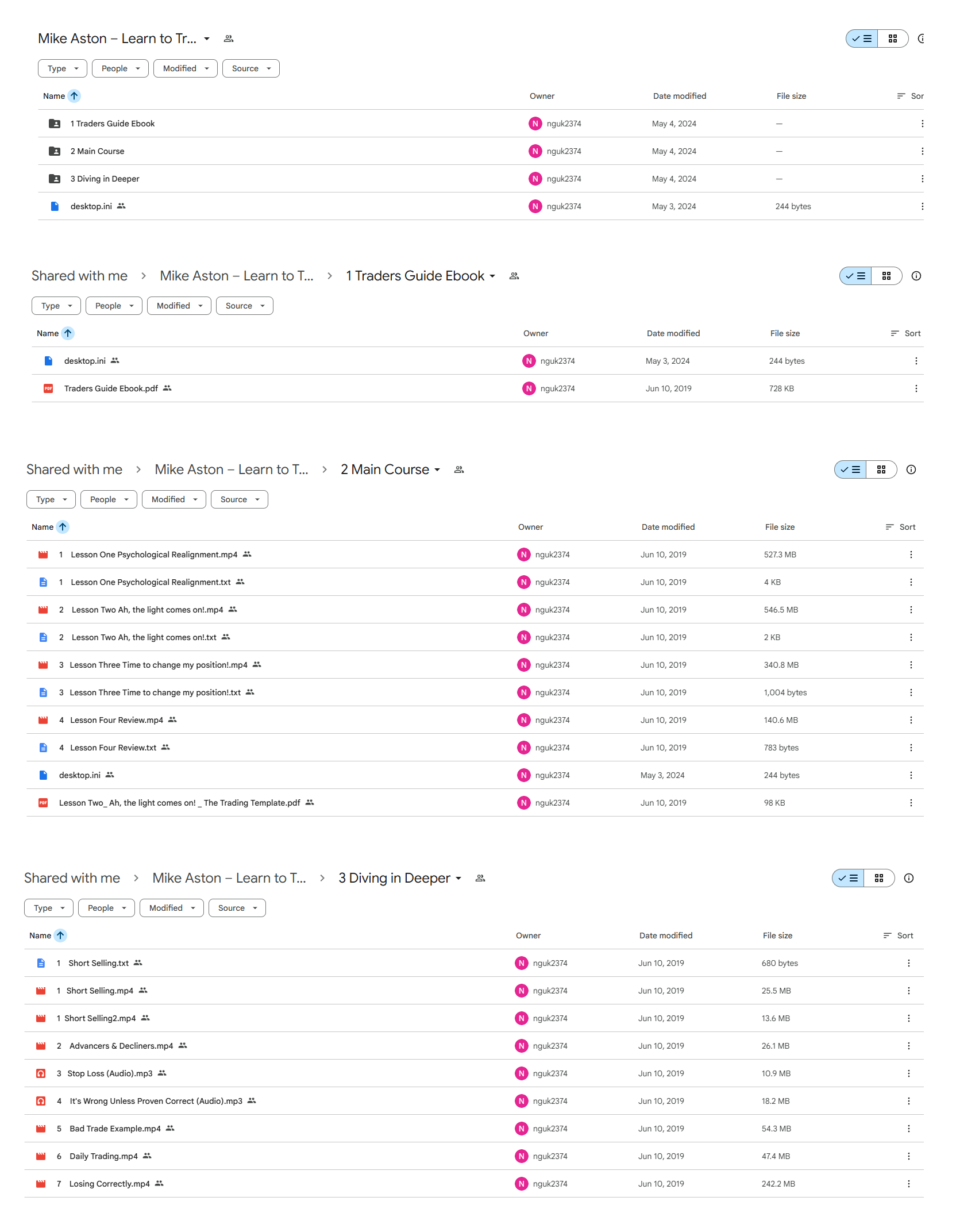Click Owner column header in 3 Diving in Deeper panel

click(528, 935)
